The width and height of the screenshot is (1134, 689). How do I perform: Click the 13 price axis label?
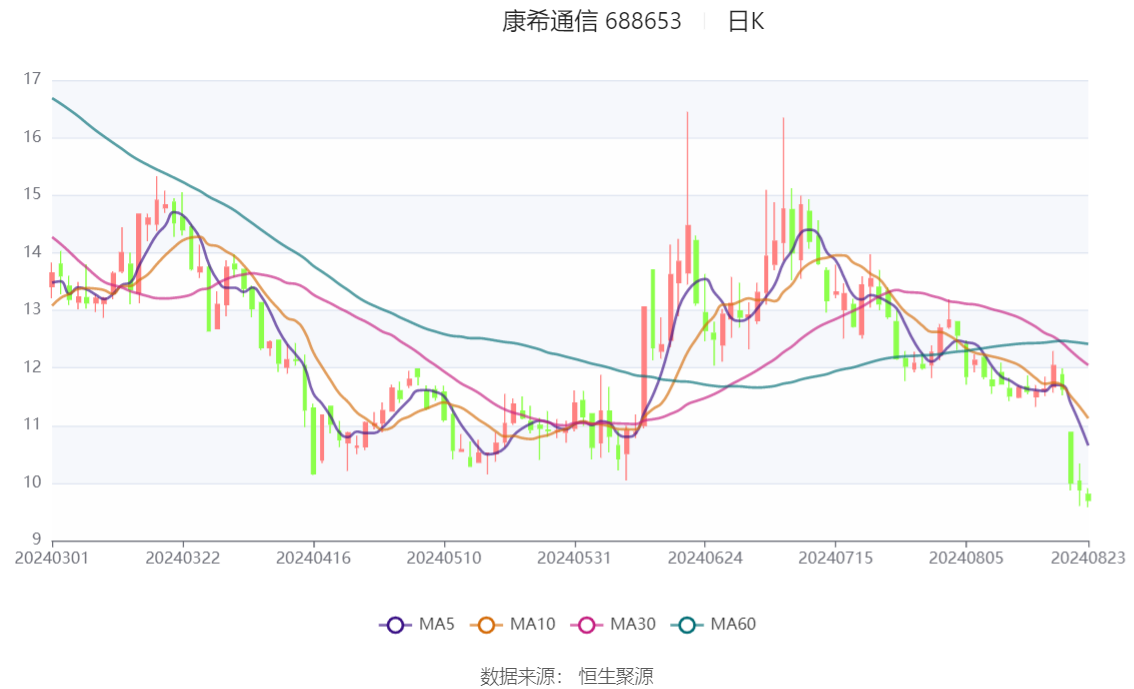point(32,309)
